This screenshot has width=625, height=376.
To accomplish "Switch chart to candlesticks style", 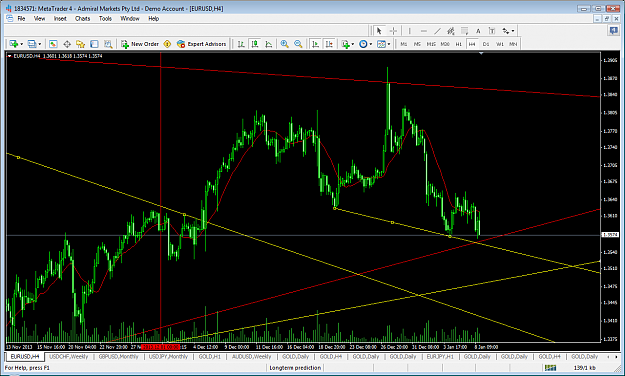I will pyautogui.click(x=255, y=44).
